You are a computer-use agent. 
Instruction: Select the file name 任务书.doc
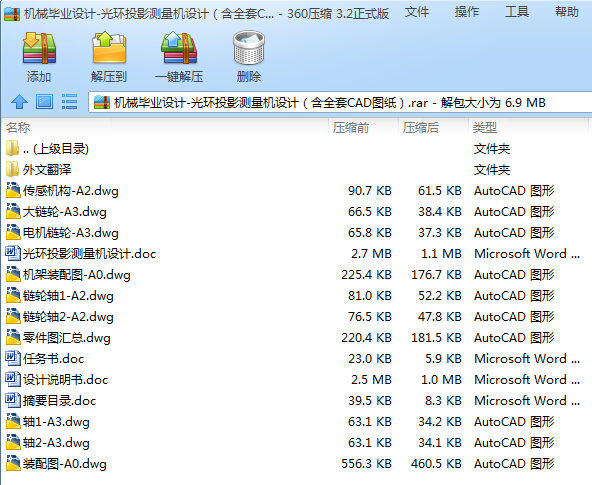pyautogui.click(x=53, y=359)
